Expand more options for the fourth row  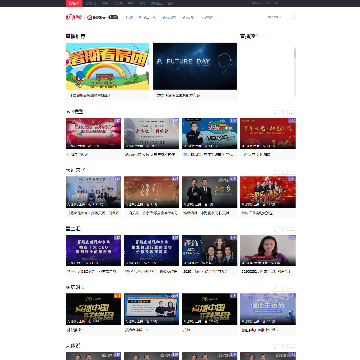[x=292, y=289]
